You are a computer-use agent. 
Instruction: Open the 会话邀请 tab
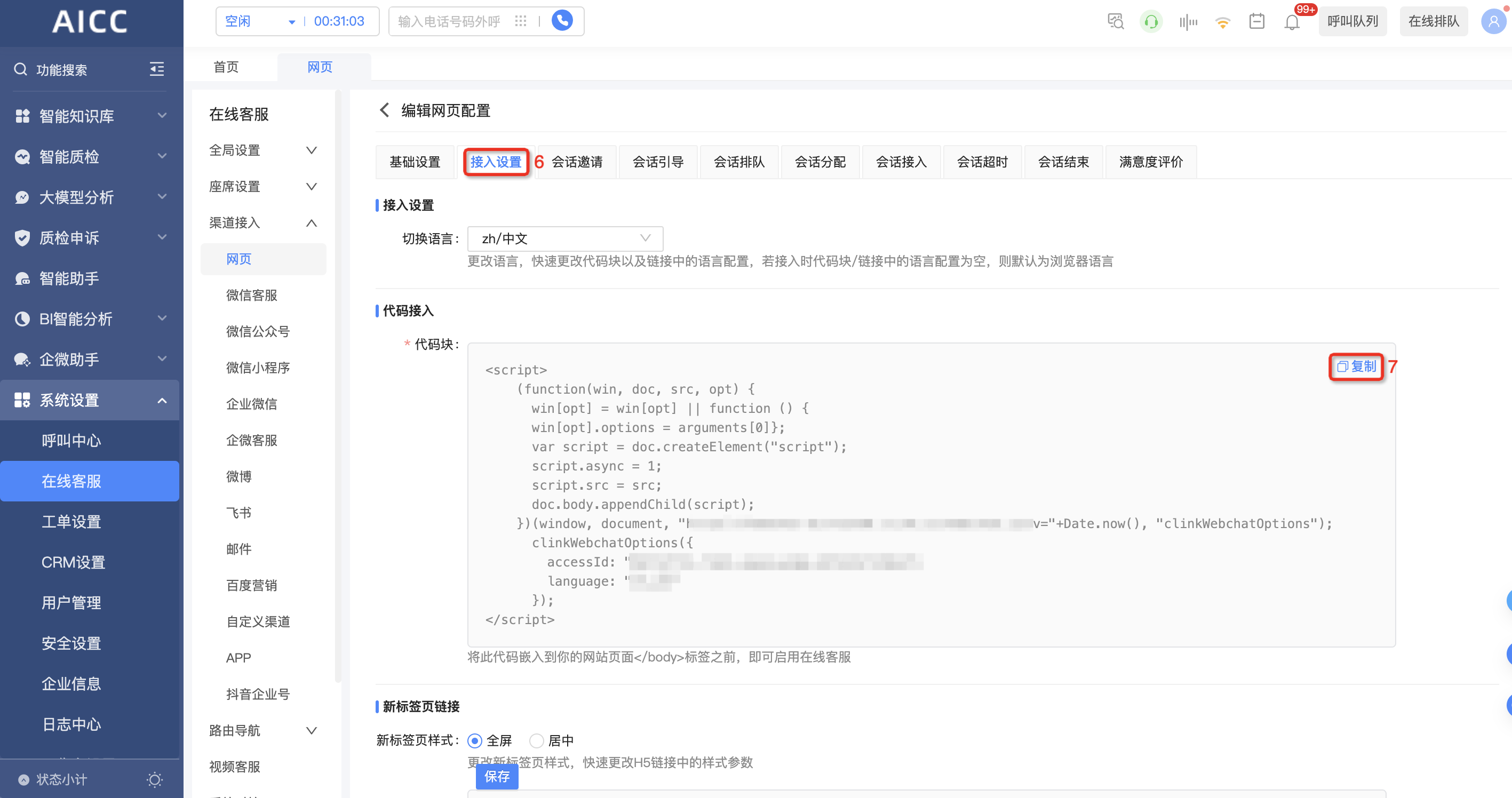577,162
